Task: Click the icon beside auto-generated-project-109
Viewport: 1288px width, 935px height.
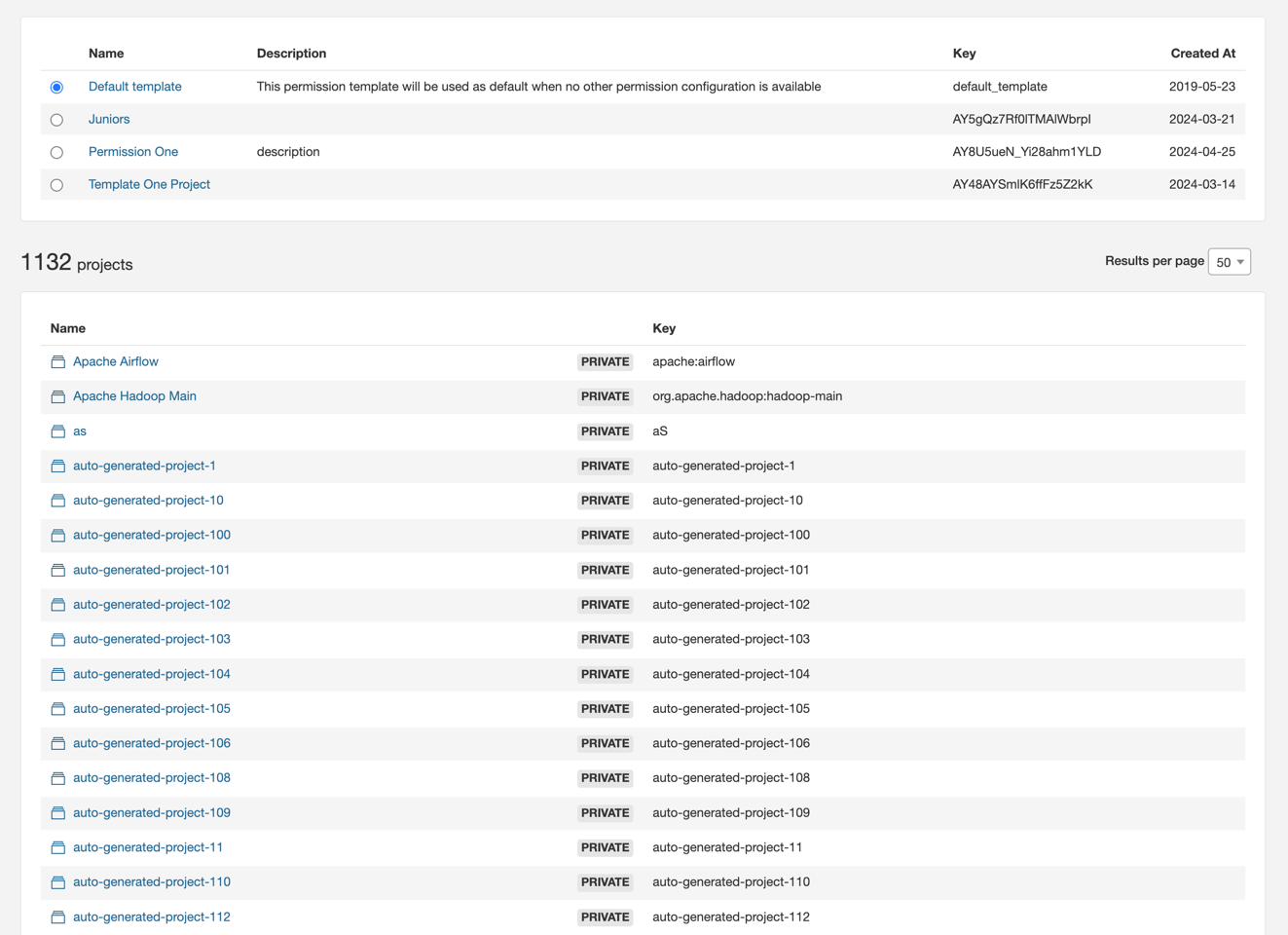Action: (58, 813)
